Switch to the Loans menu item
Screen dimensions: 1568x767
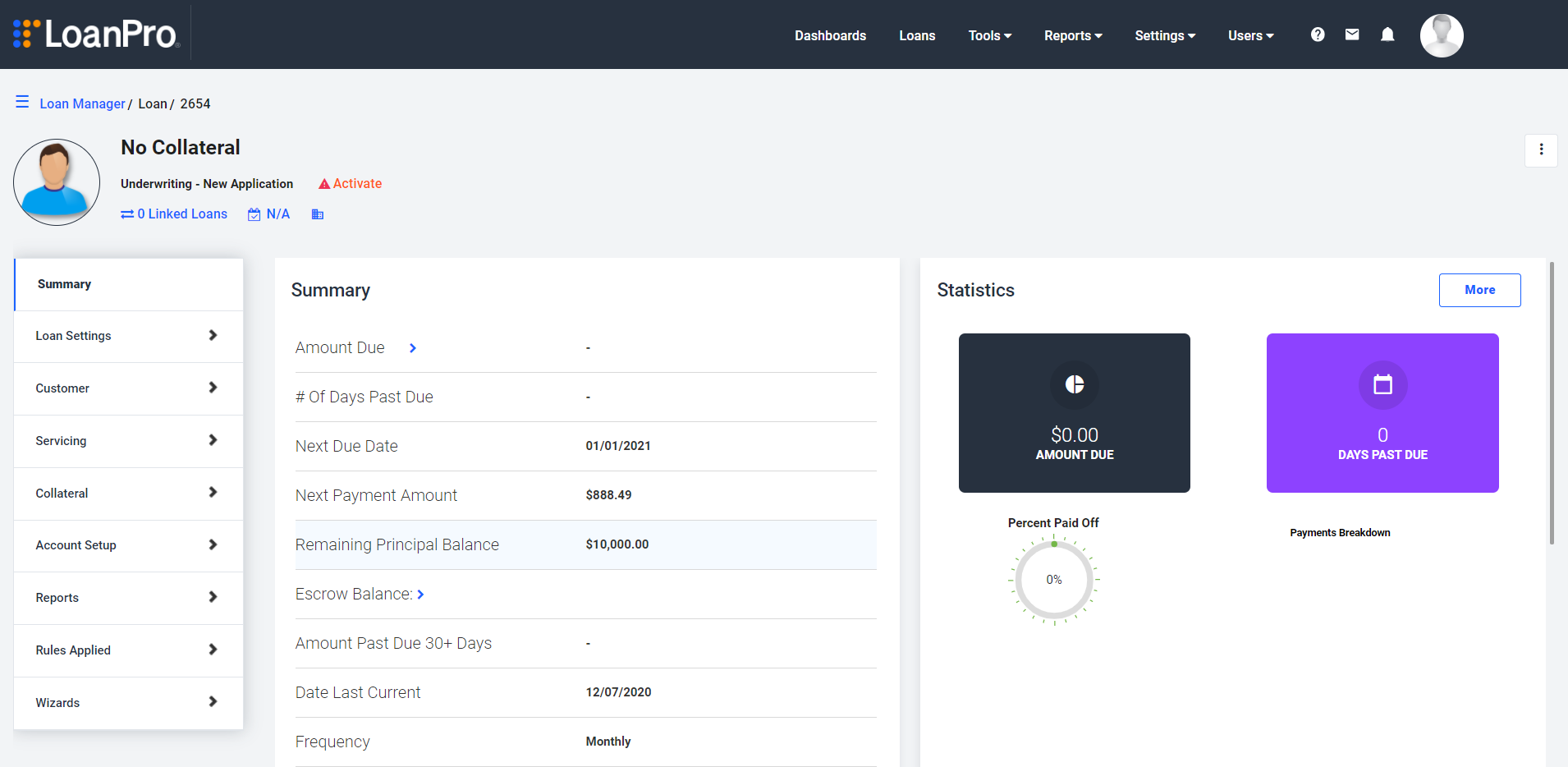[917, 35]
